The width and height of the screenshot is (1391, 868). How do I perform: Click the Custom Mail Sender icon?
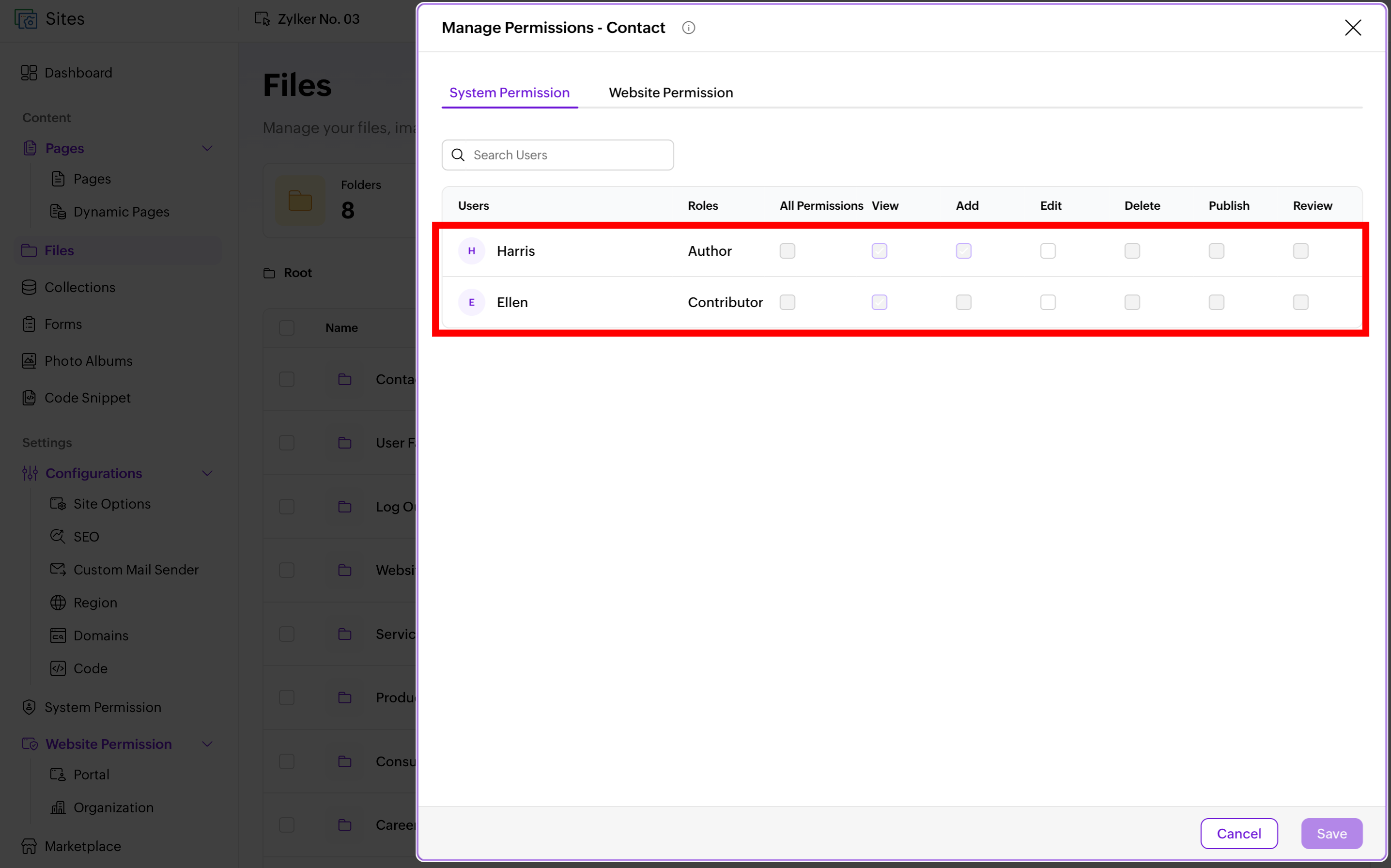coord(58,569)
